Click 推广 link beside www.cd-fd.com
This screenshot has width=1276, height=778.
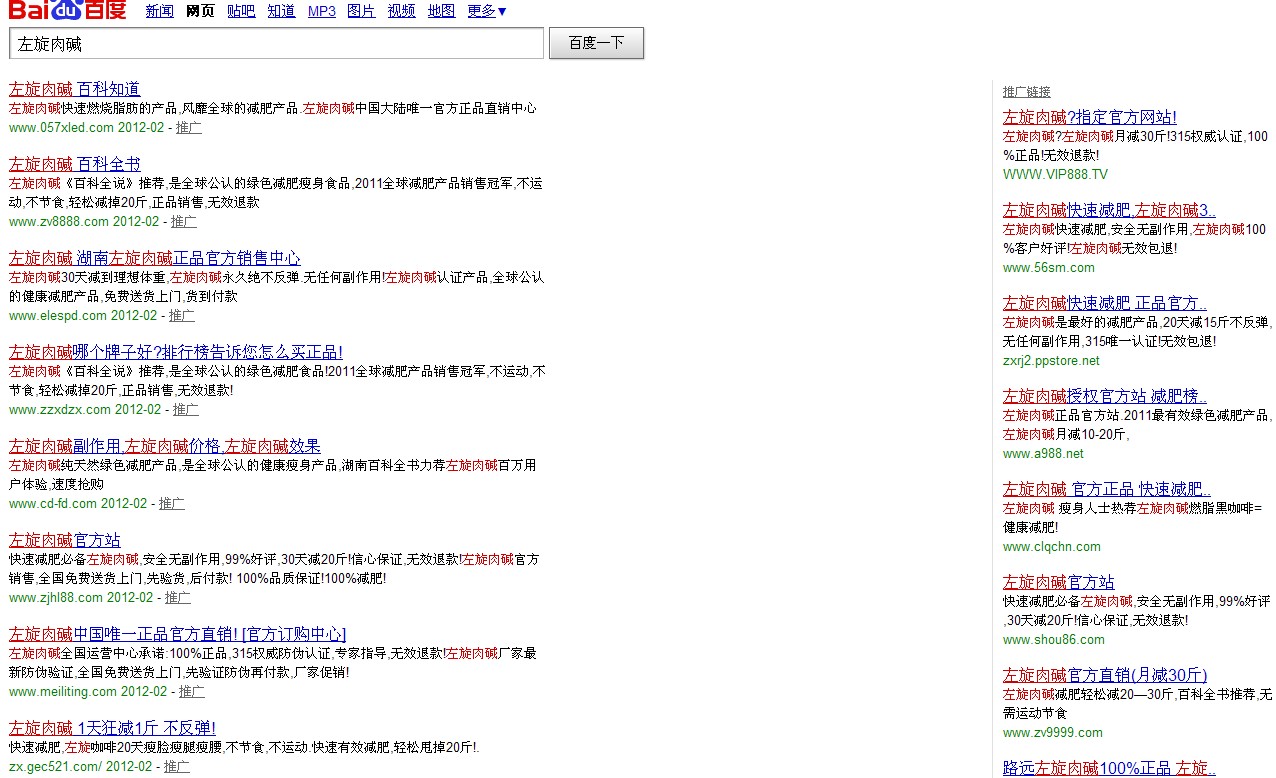click(x=172, y=504)
